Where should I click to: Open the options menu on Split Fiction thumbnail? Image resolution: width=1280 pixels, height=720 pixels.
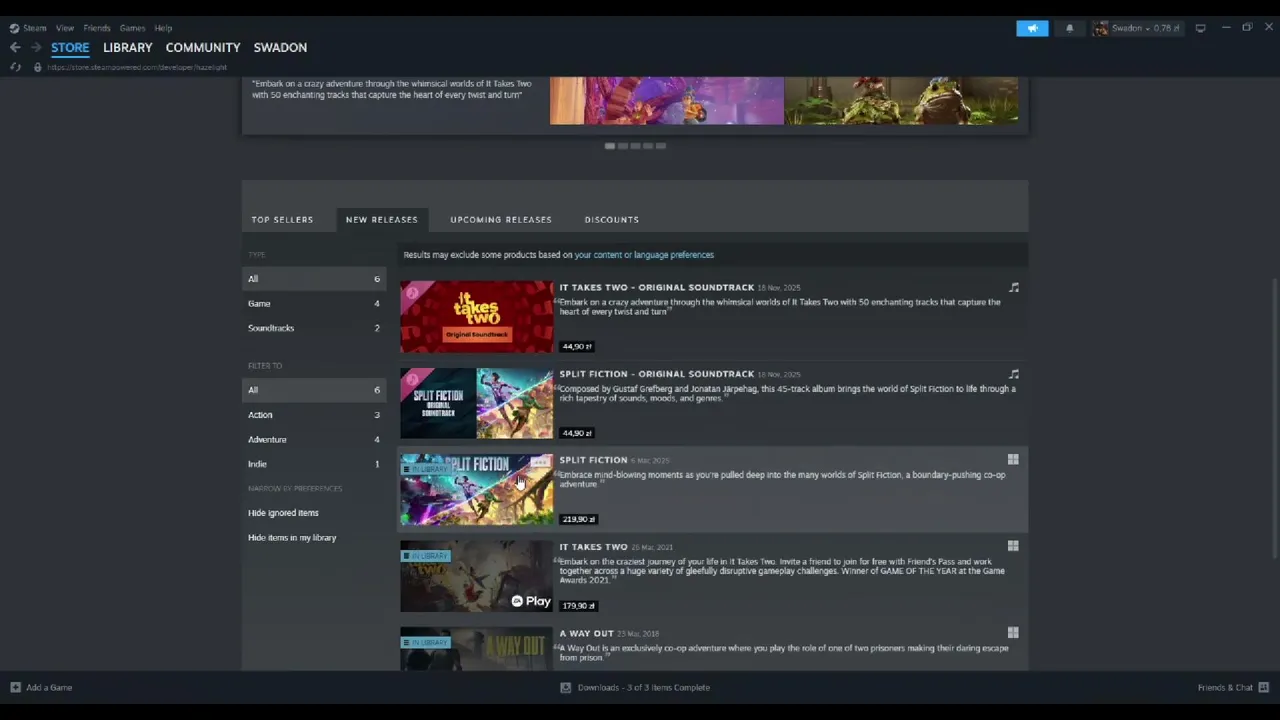(541, 463)
